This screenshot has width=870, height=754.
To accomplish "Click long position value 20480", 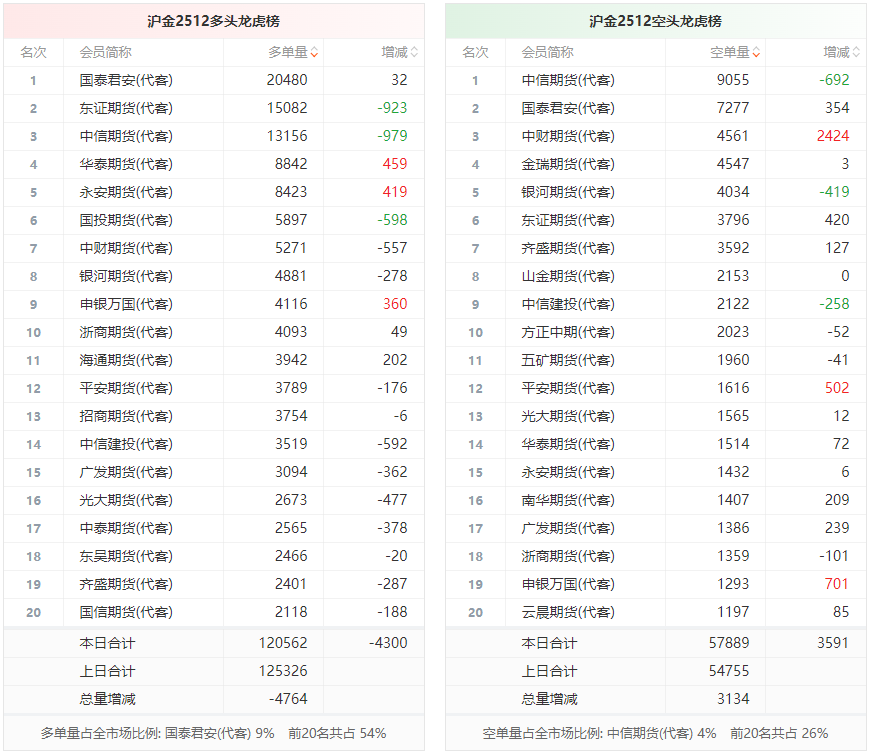I will click(287, 80).
